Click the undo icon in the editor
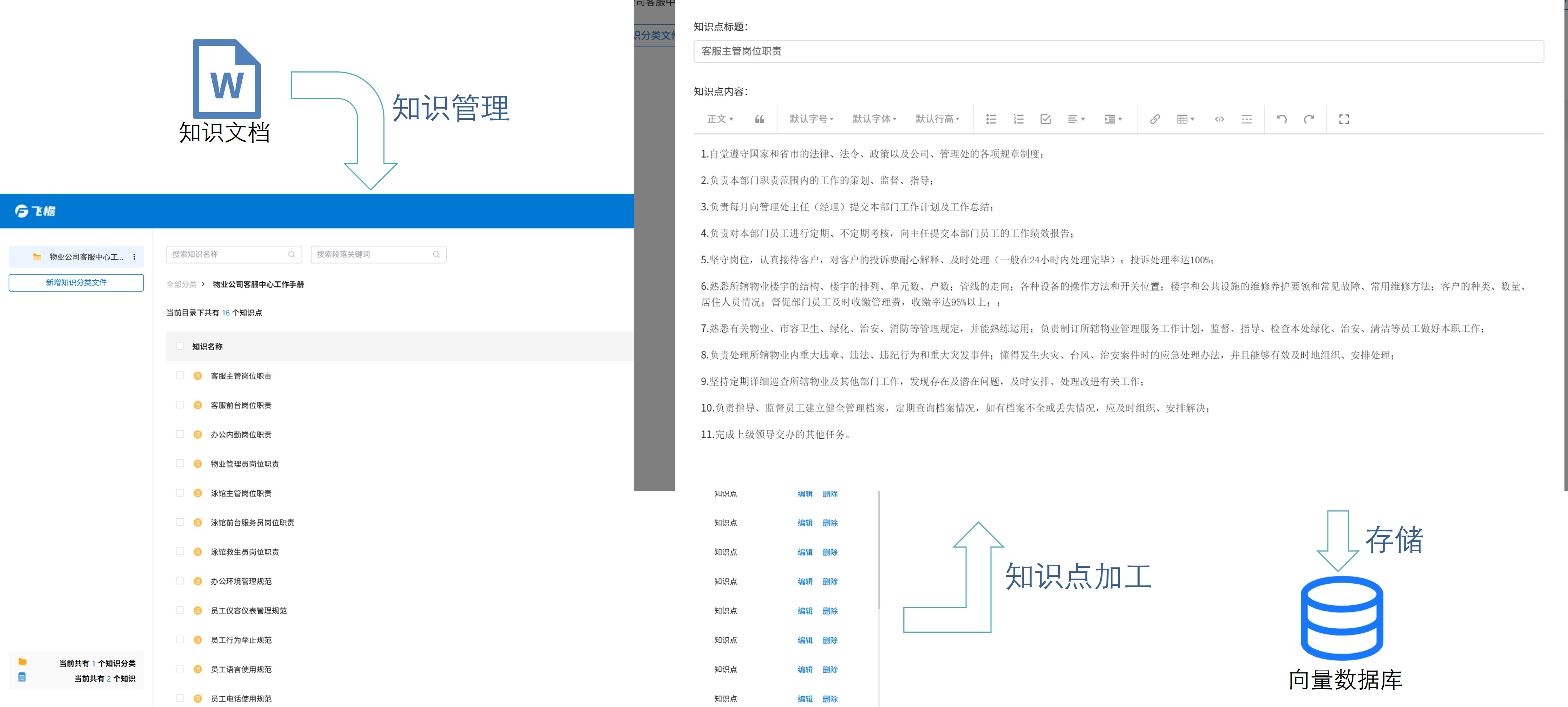Image resolution: width=1568 pixels, height=707 pixels. click(x=1282, y=119)
